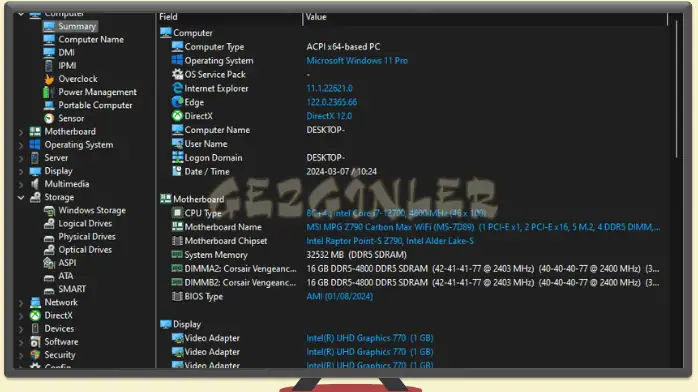Collapse the Storage tree node
Viewport: 698px width, 392px height.
(20, 197)
